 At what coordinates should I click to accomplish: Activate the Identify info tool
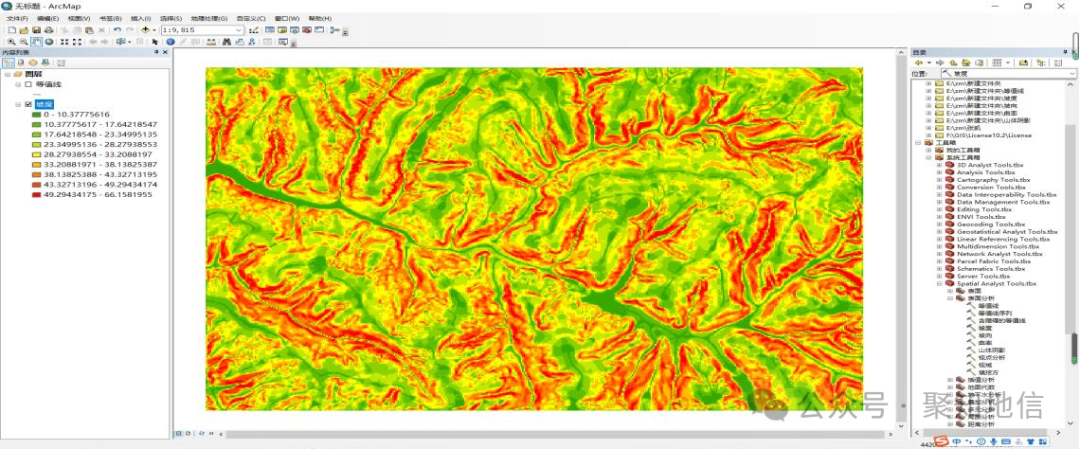pyautogui.click(x=170, y=42)
